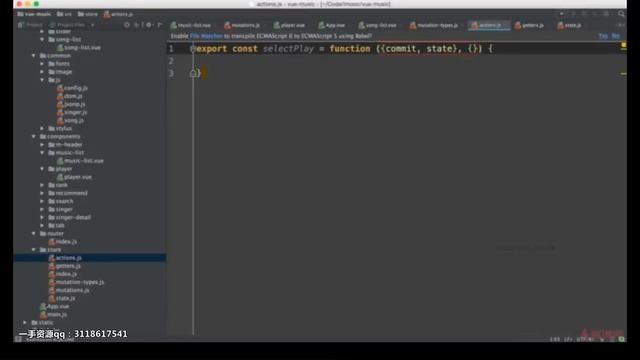The height and width of the screenshot is (360, 640).
Task: Open the Project panel settings gear icon
Action: click(149, 25)
